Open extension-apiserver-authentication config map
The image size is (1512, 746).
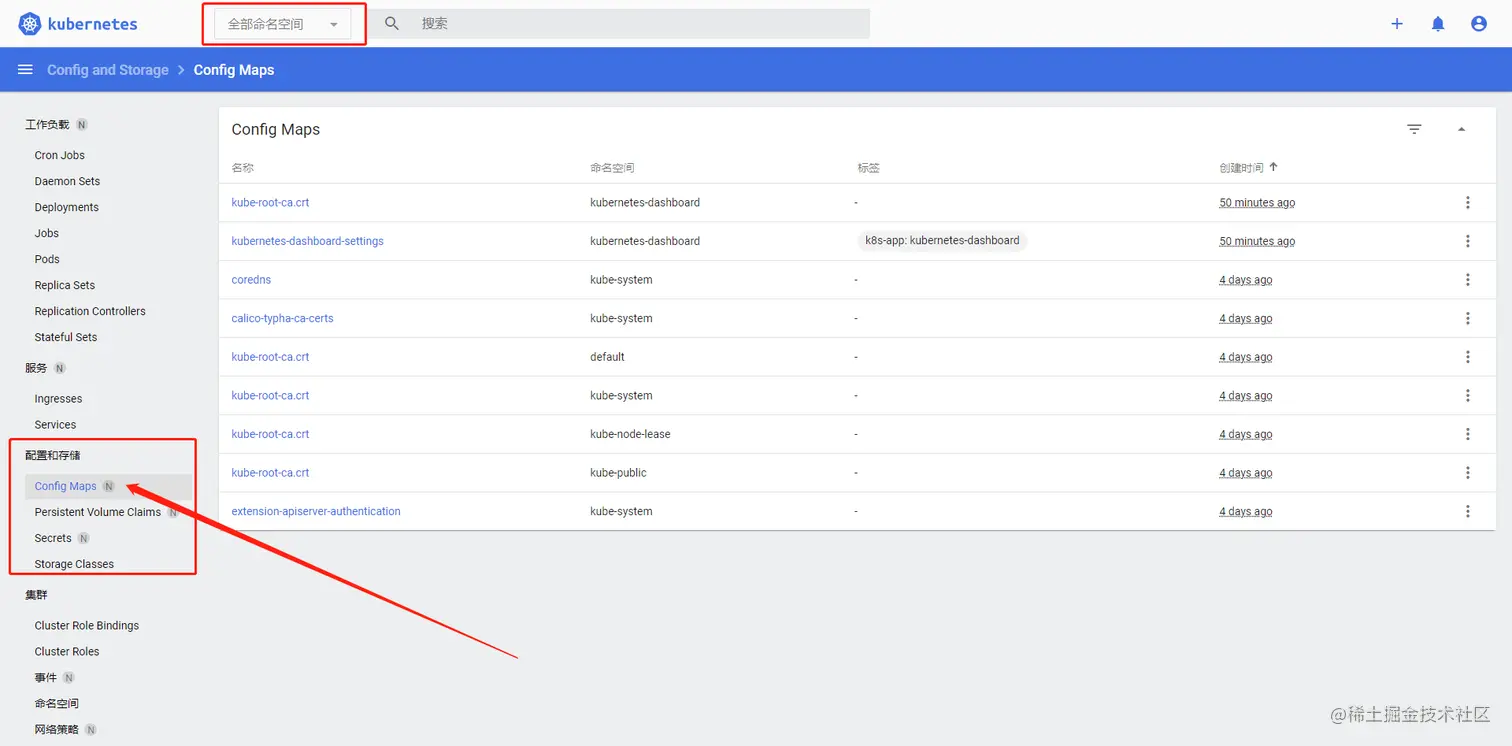coord(316,511)
